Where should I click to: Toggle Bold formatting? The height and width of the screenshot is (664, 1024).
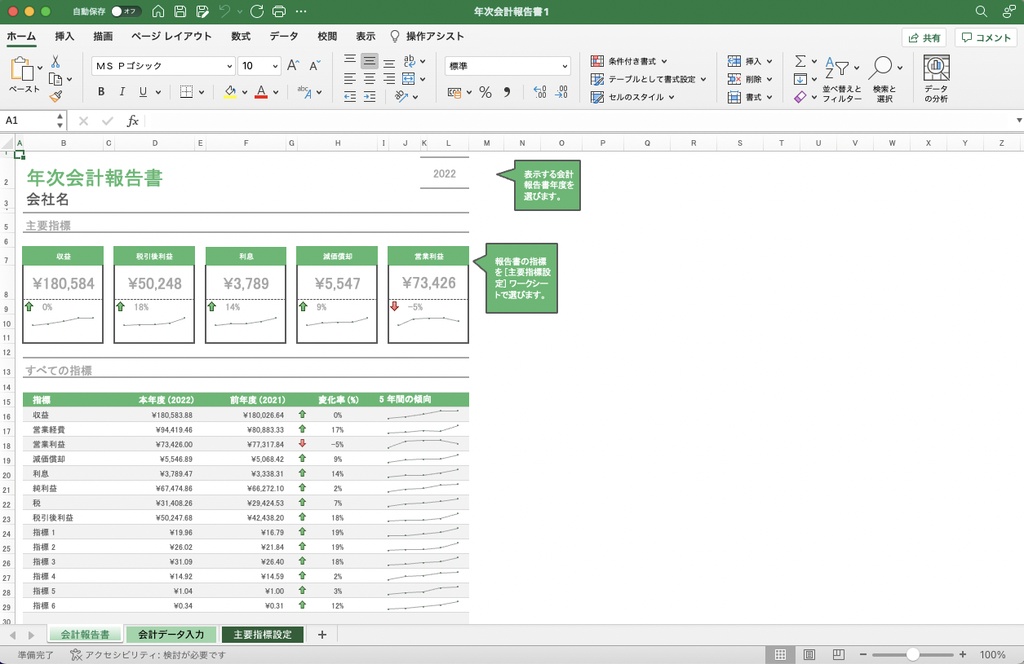[x=101, y=92]
